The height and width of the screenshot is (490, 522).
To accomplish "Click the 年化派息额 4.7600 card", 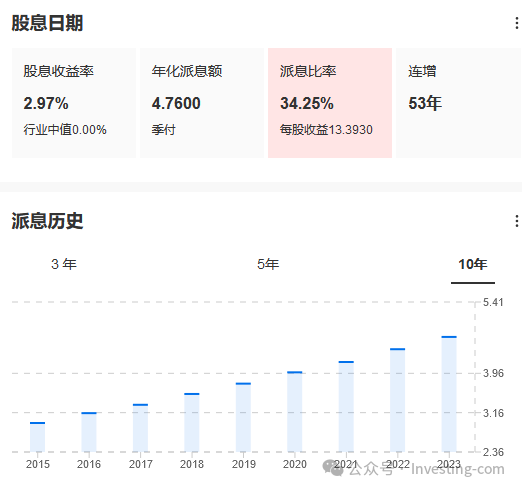I will (202, 103).
